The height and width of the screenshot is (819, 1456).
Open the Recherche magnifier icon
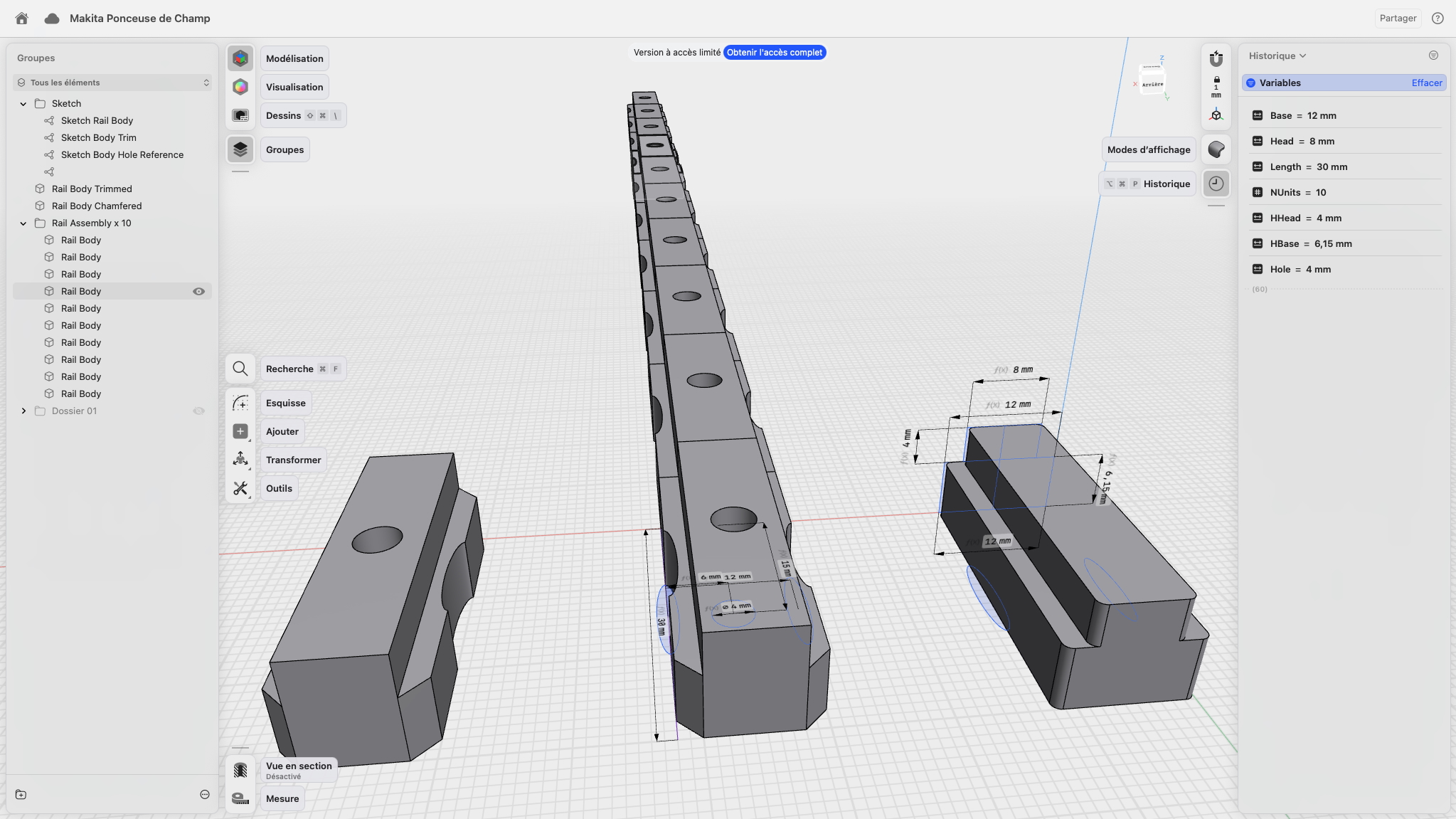[x=240, y=369]
